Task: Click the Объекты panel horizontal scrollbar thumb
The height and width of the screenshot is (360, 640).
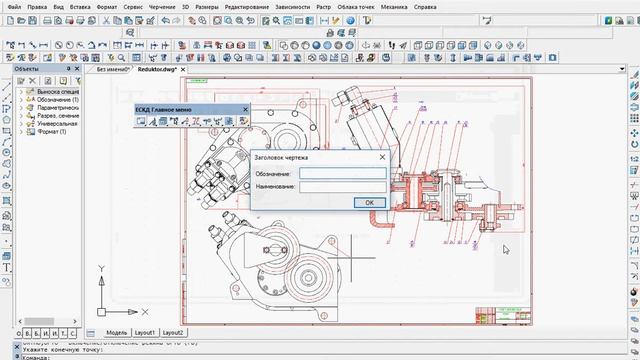Action: [x=39, y=321]
